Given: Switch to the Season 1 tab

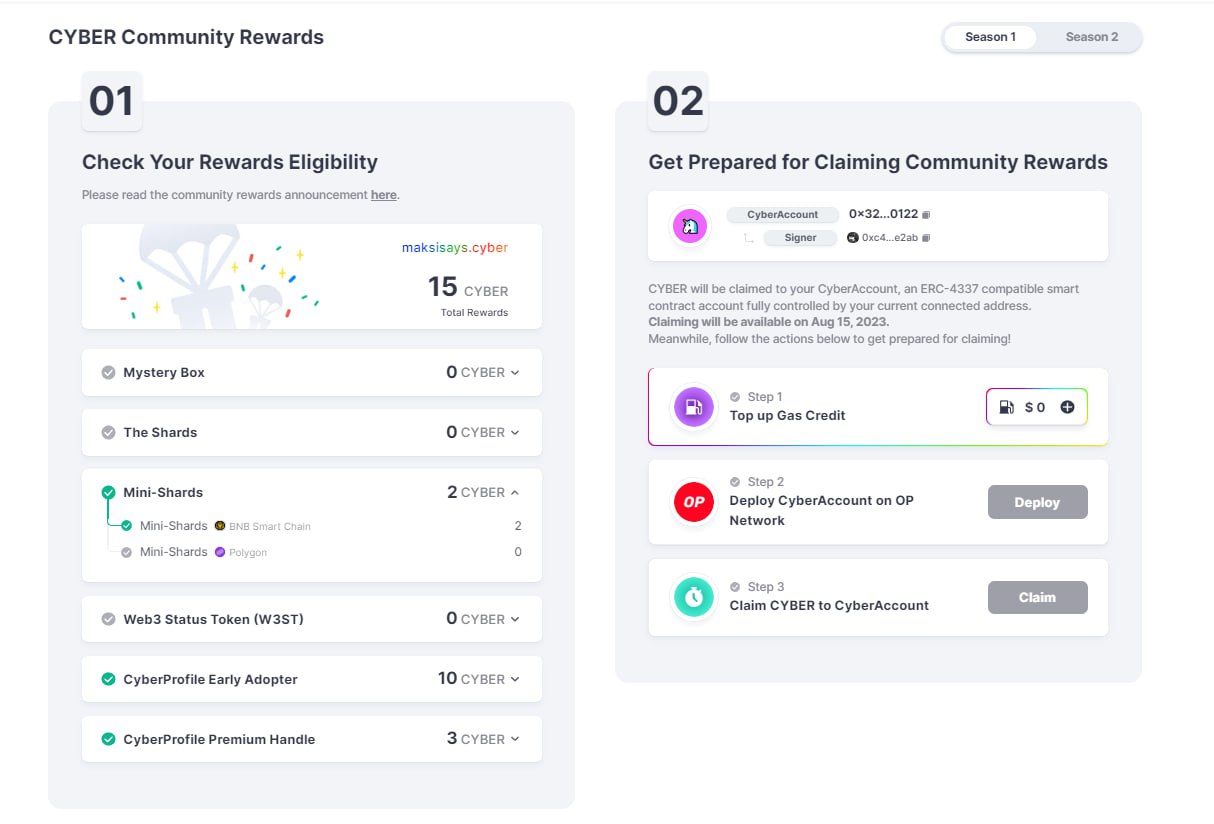Looking at the screenshot, I should [x=990, y=37].
